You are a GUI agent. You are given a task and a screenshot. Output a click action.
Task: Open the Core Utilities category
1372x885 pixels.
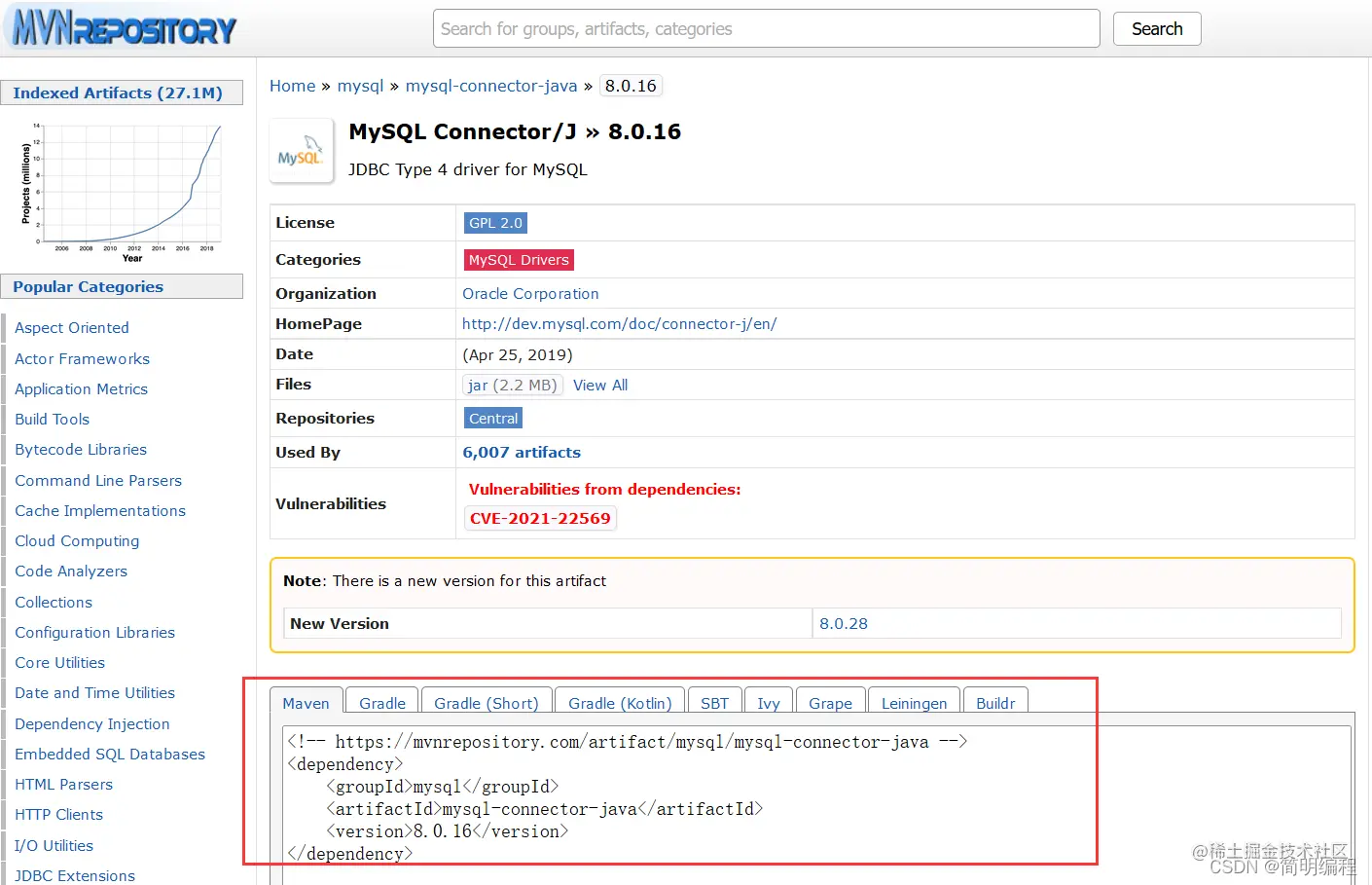click(60, 663)
